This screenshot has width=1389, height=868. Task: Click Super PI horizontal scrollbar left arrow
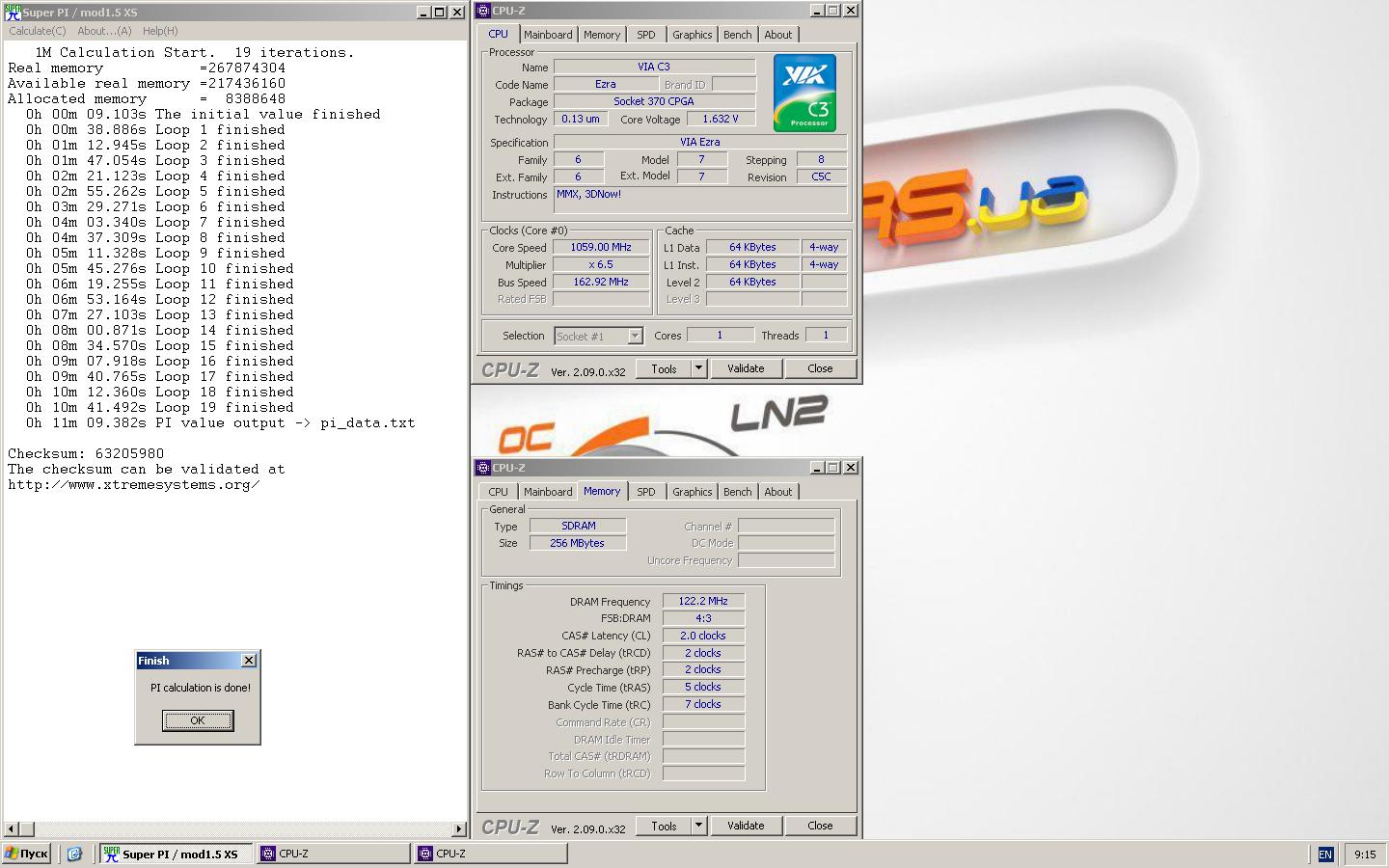click(12, 828)
